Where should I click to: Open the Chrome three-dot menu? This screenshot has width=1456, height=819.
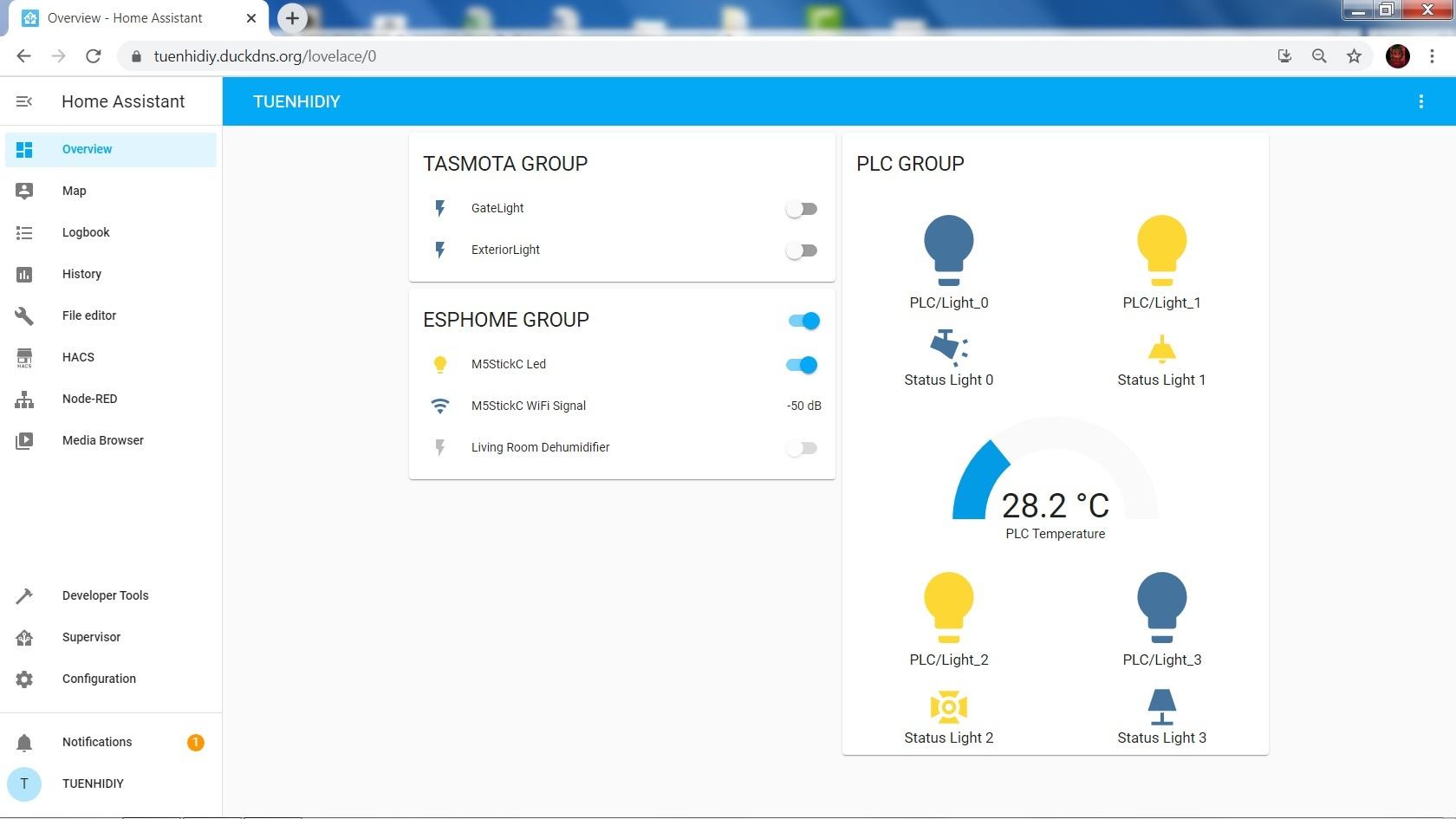click(1432, 56)
